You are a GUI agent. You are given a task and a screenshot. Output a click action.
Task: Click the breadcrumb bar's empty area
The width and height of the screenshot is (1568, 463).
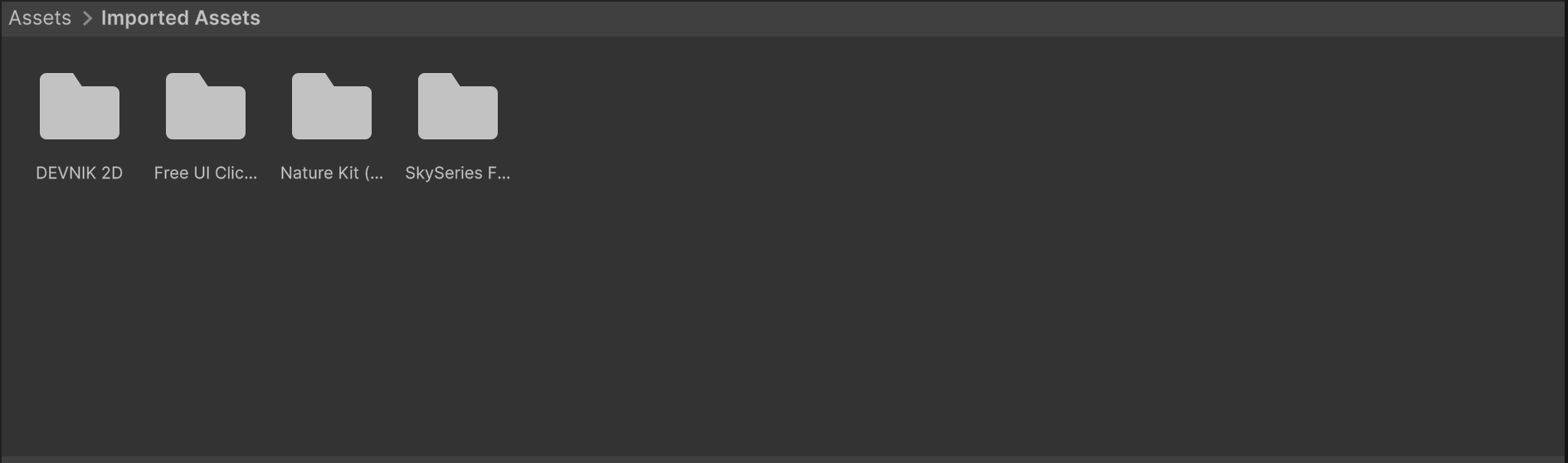click(x=913, y=18)
